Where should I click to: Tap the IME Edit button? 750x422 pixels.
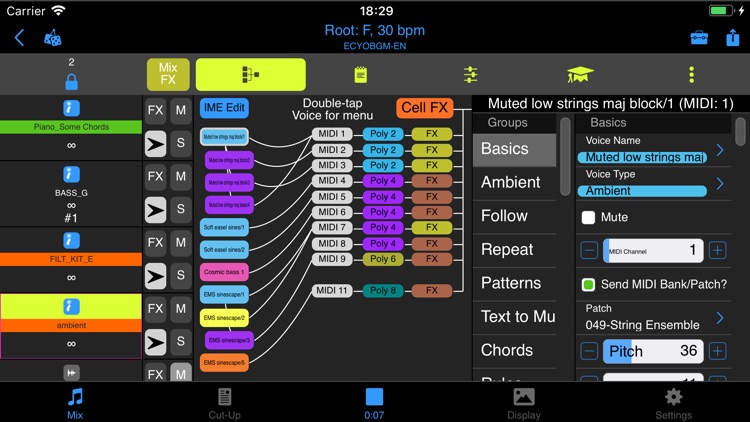click(x=224, y=108)
